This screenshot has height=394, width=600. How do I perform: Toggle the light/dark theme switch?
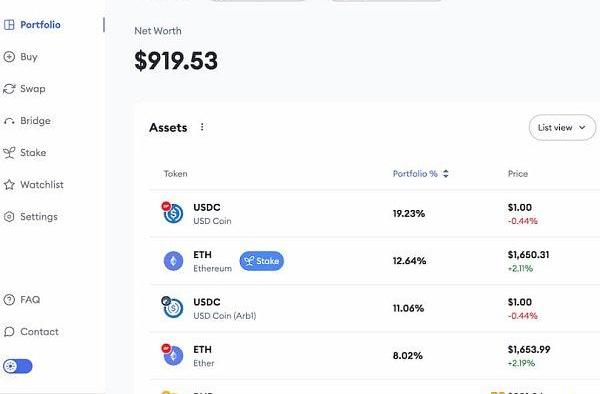(18, 366)
